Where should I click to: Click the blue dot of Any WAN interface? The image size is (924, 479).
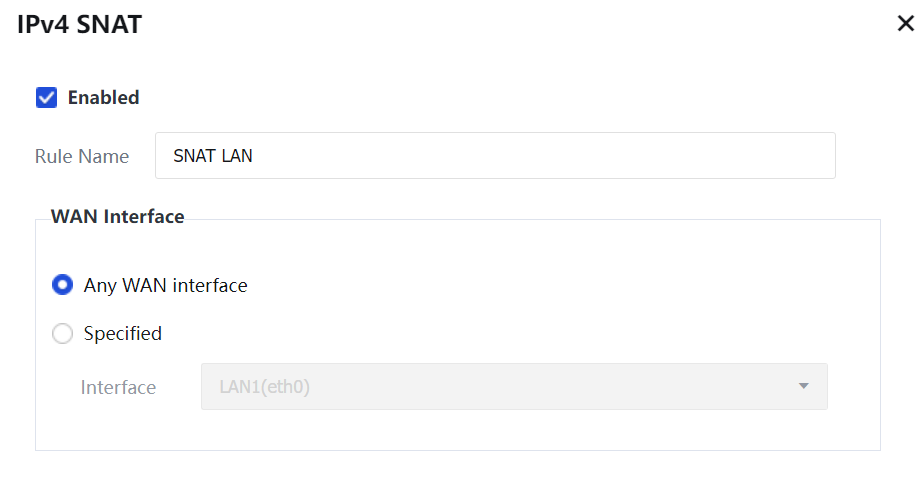(63, 285)
